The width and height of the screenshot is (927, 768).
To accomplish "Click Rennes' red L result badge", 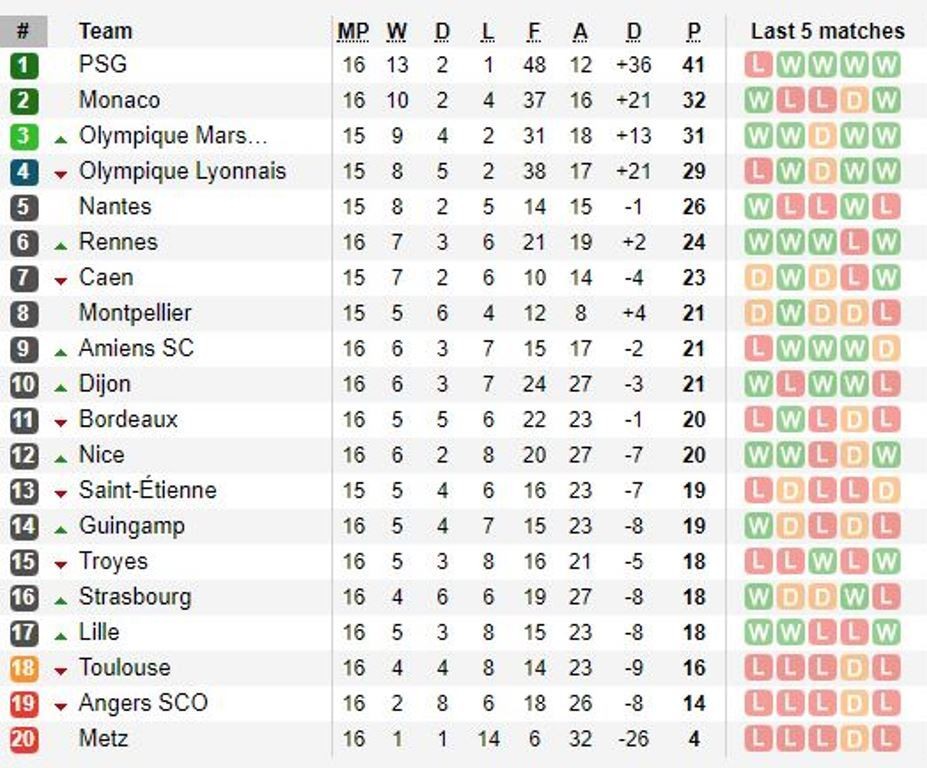I will pos(854,243).
